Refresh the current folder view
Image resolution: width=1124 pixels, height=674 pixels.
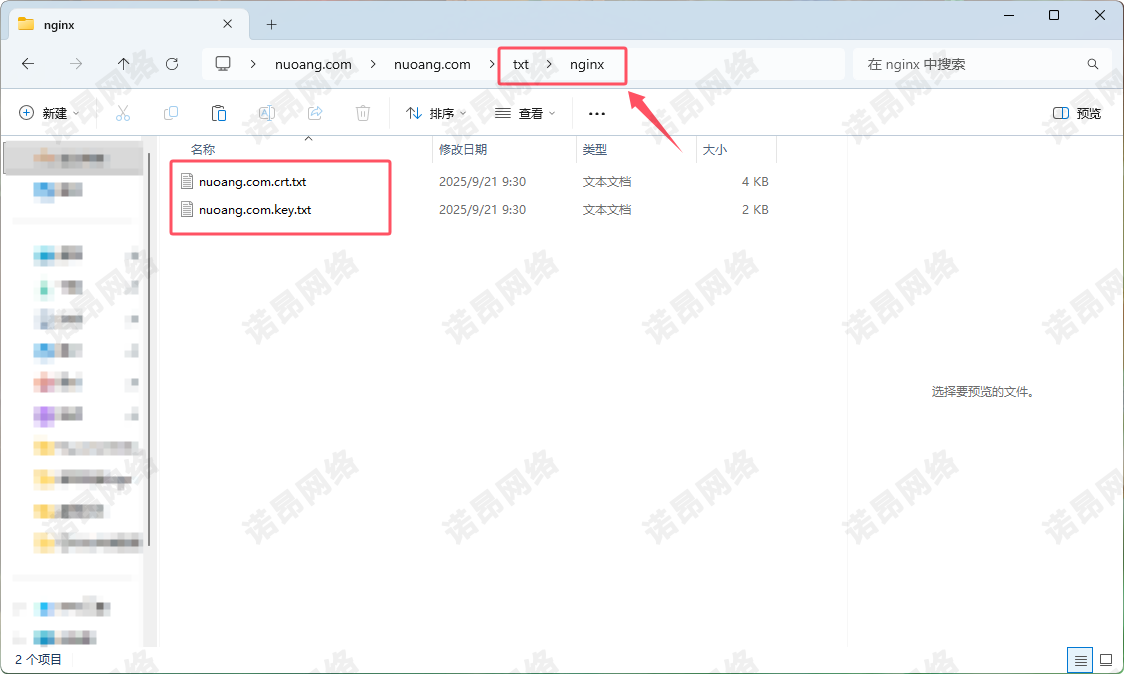172,64
